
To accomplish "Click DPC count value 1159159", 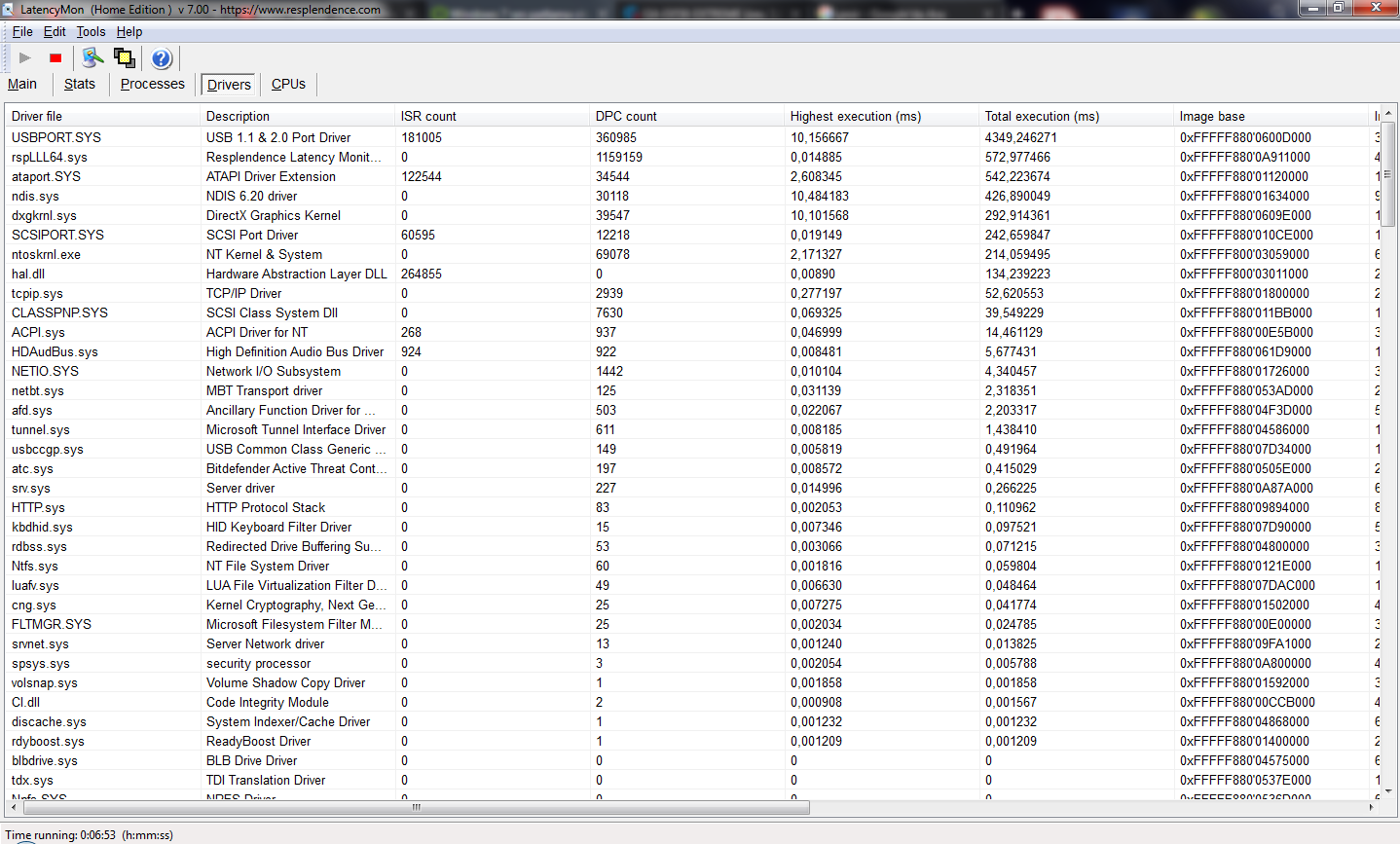I will 619,157.
